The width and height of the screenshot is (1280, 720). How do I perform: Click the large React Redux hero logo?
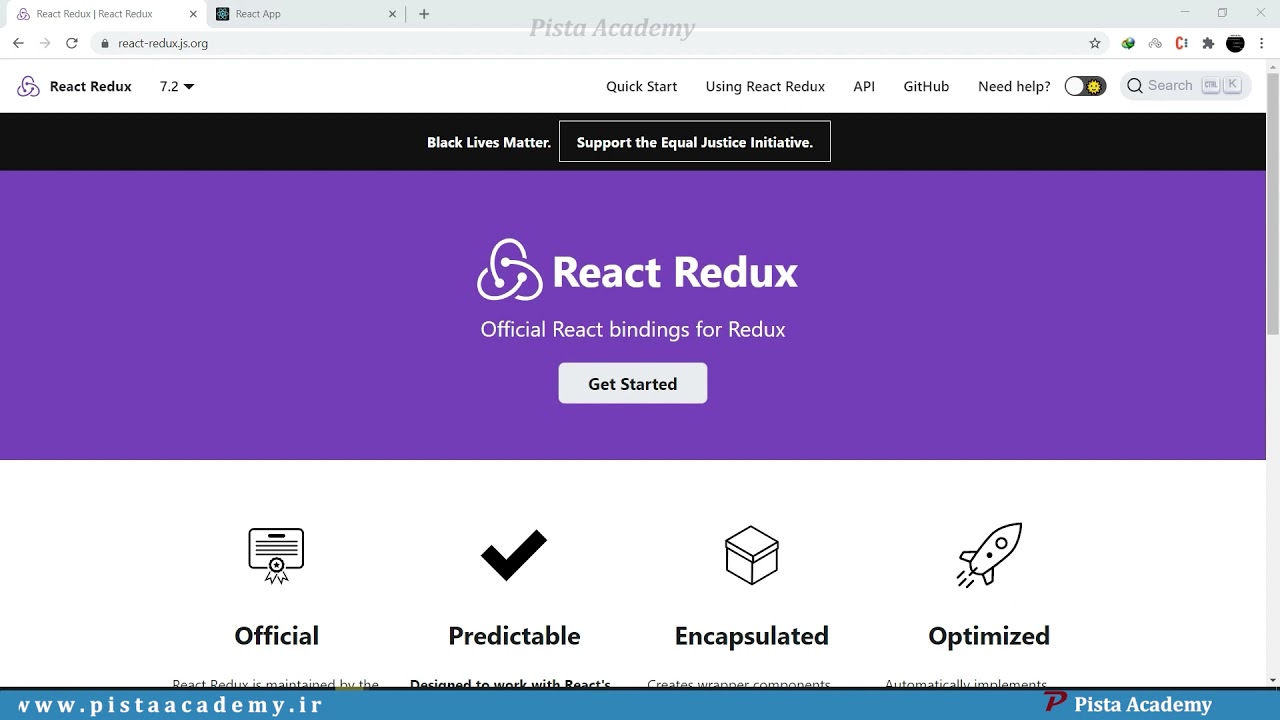click(x=510, y=270)
